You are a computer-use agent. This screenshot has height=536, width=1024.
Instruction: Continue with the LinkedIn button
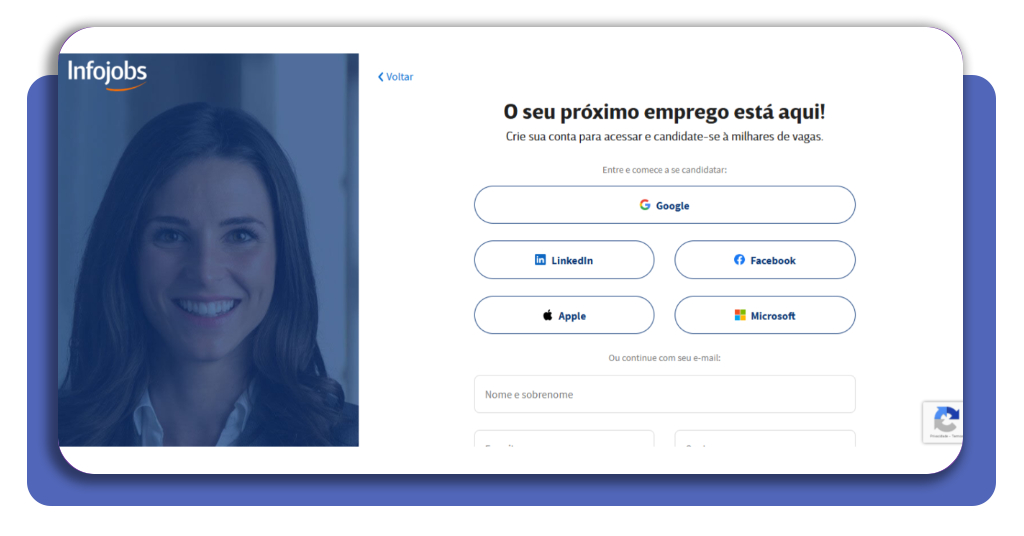tap(564, 260)
